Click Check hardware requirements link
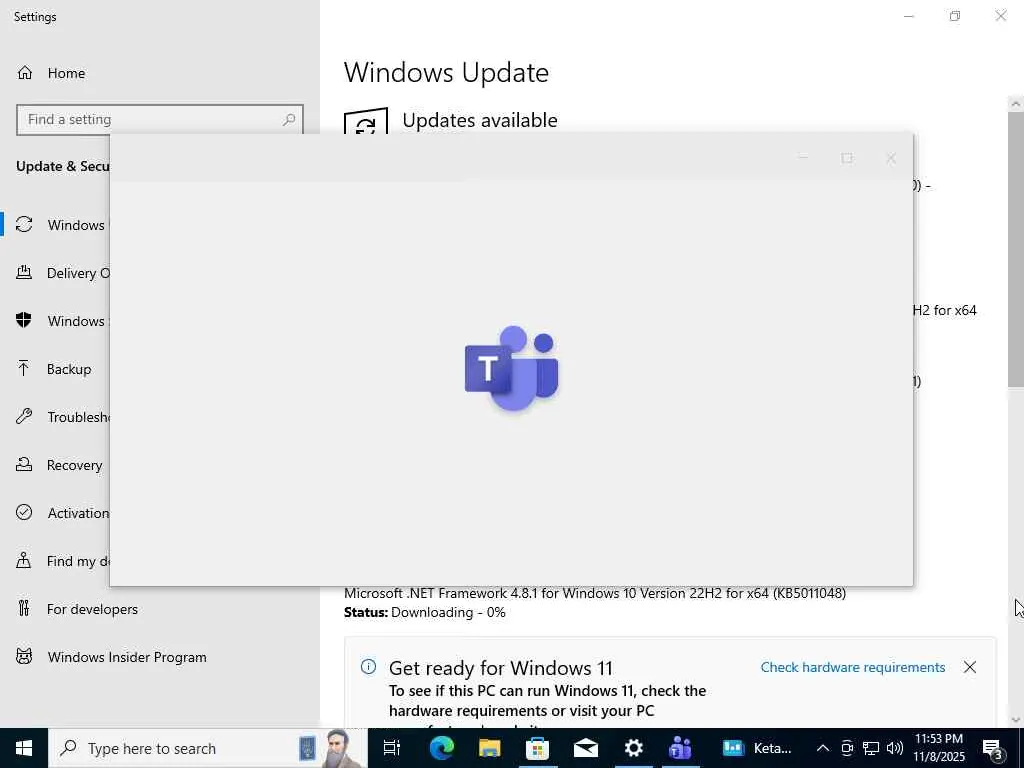 [853, 667]
